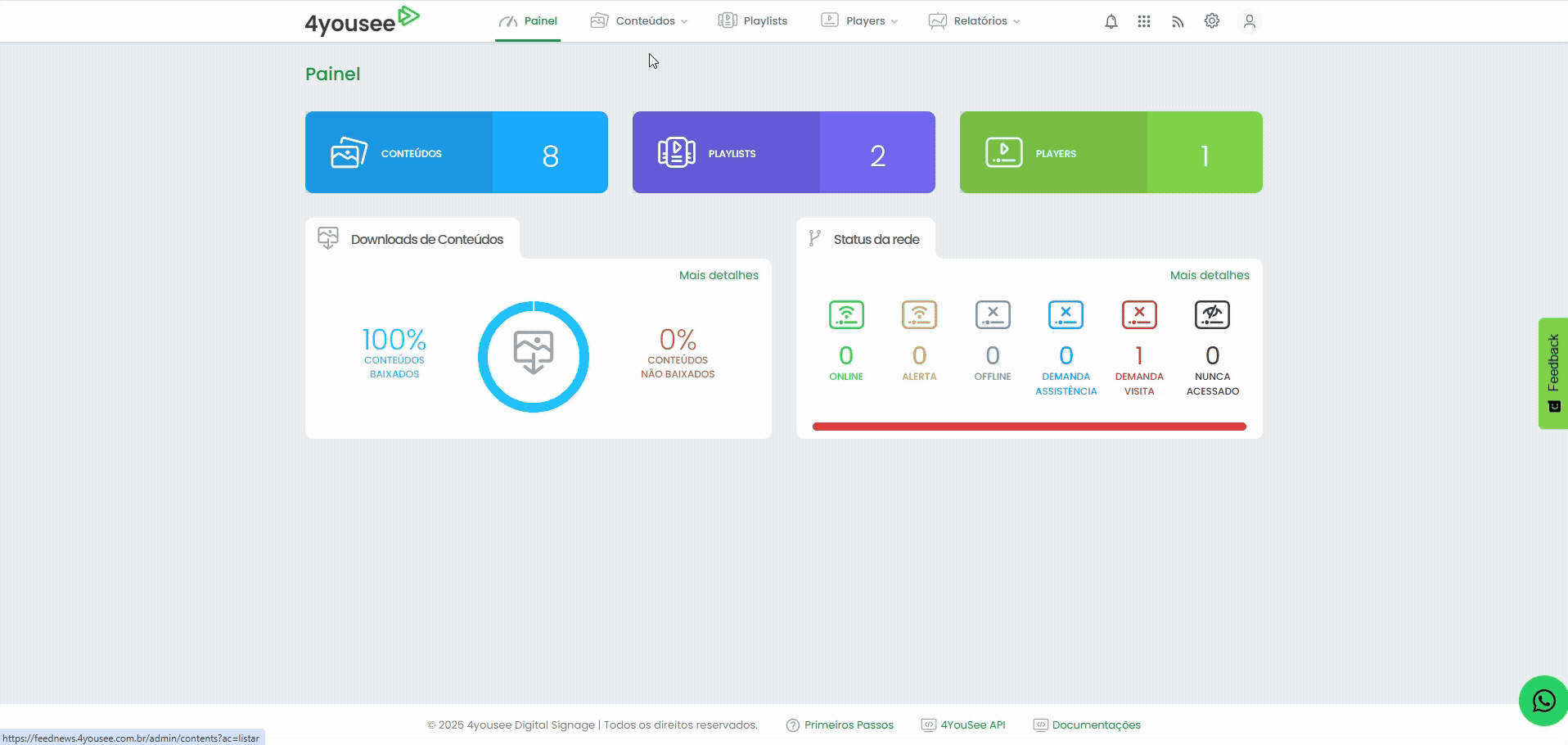Open the Feedback side tab
This screenshot has width=1568, height=745.
point(1552,373)
